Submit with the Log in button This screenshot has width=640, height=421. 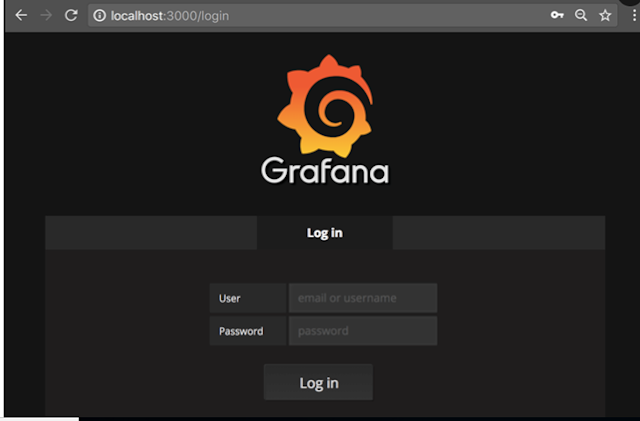click(318, 383)
